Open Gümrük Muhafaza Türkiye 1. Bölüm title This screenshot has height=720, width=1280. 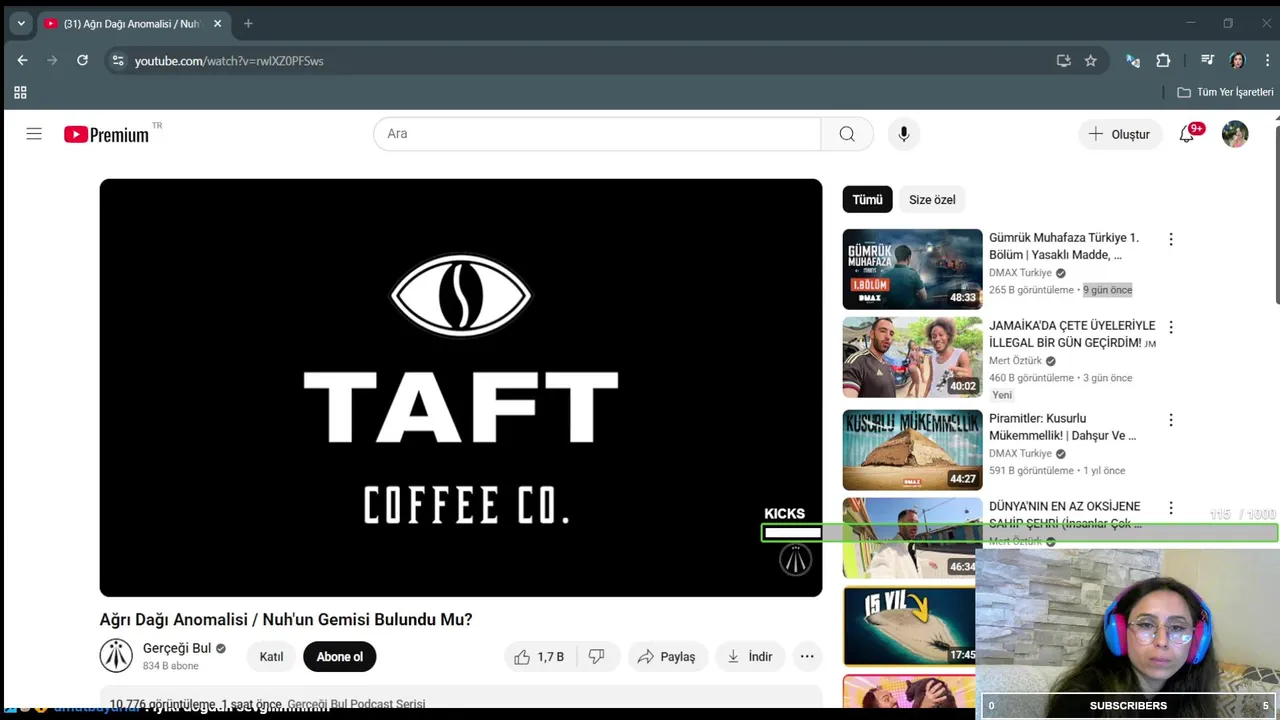click(x=1064, y=246)
